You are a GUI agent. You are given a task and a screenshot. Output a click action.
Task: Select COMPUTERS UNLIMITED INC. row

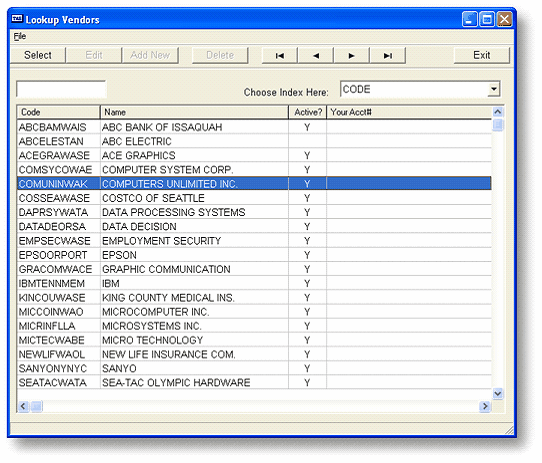(x=254, y=184)
